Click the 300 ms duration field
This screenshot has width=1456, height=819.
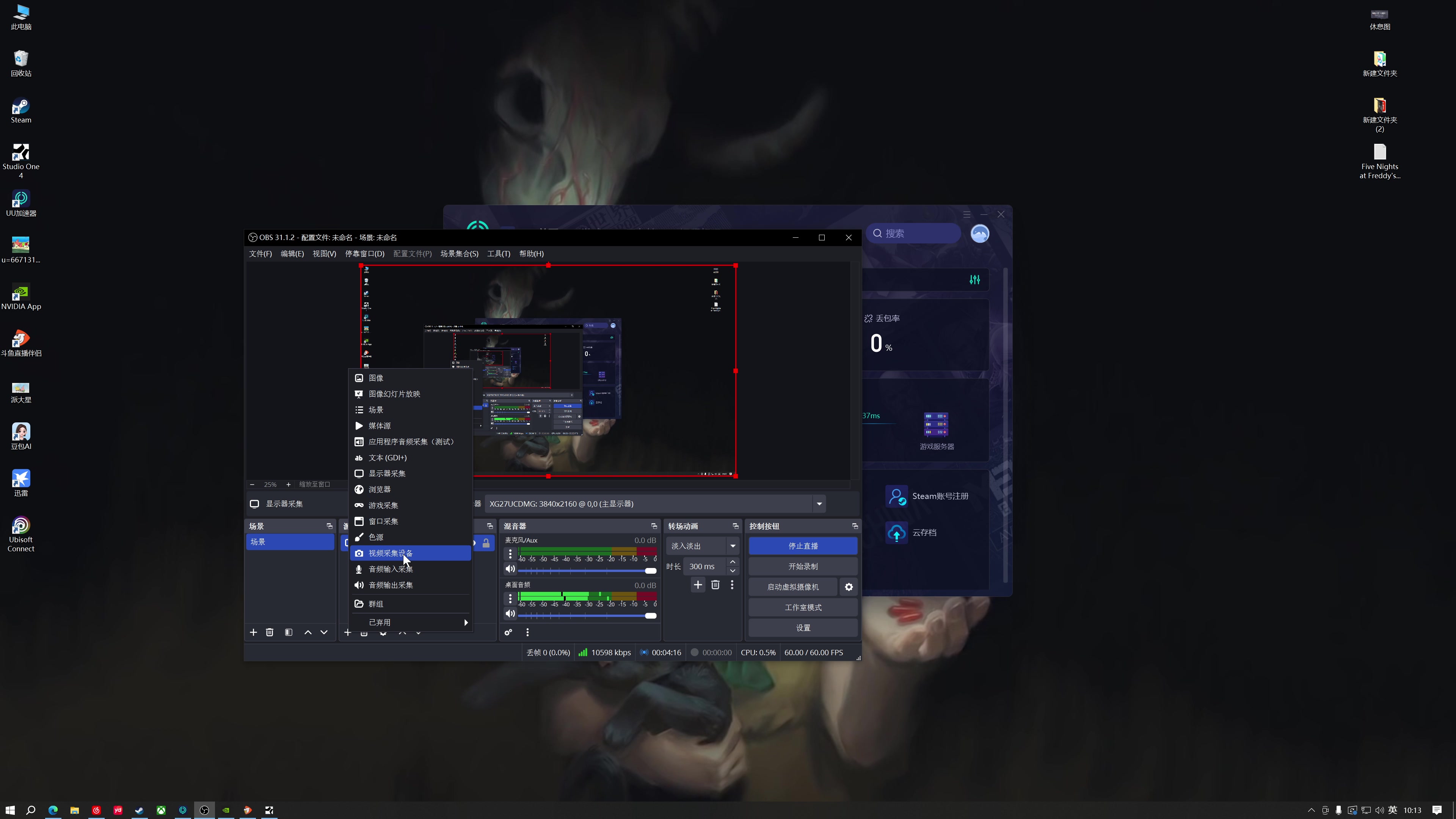705,566
